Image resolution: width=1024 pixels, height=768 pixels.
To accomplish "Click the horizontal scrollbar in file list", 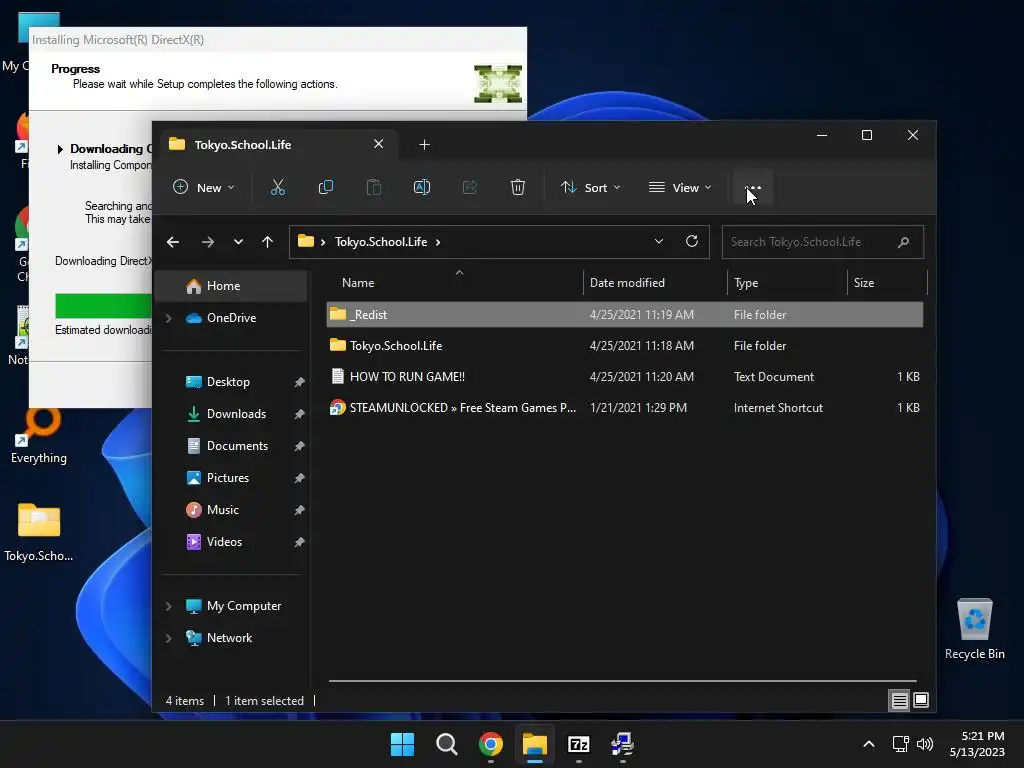I will (622, 680).
